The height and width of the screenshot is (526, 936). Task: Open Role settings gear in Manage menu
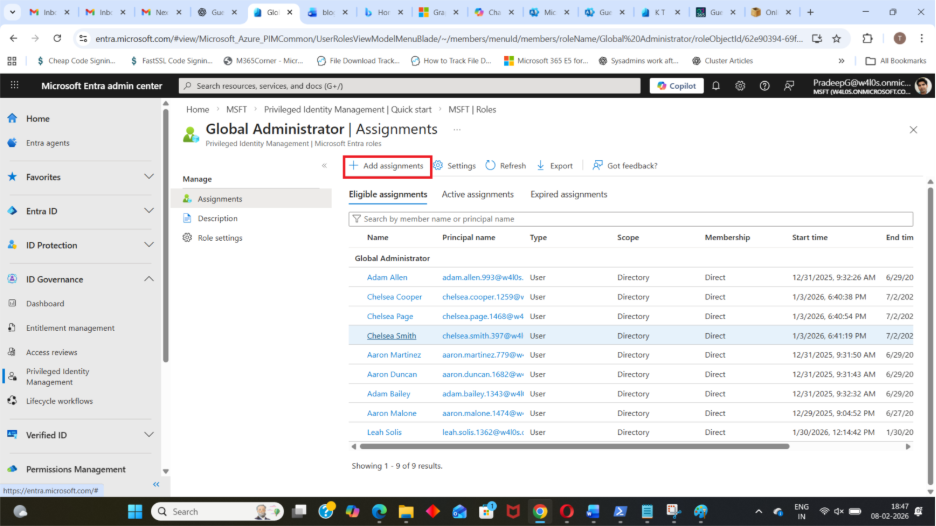coord(187,238)
